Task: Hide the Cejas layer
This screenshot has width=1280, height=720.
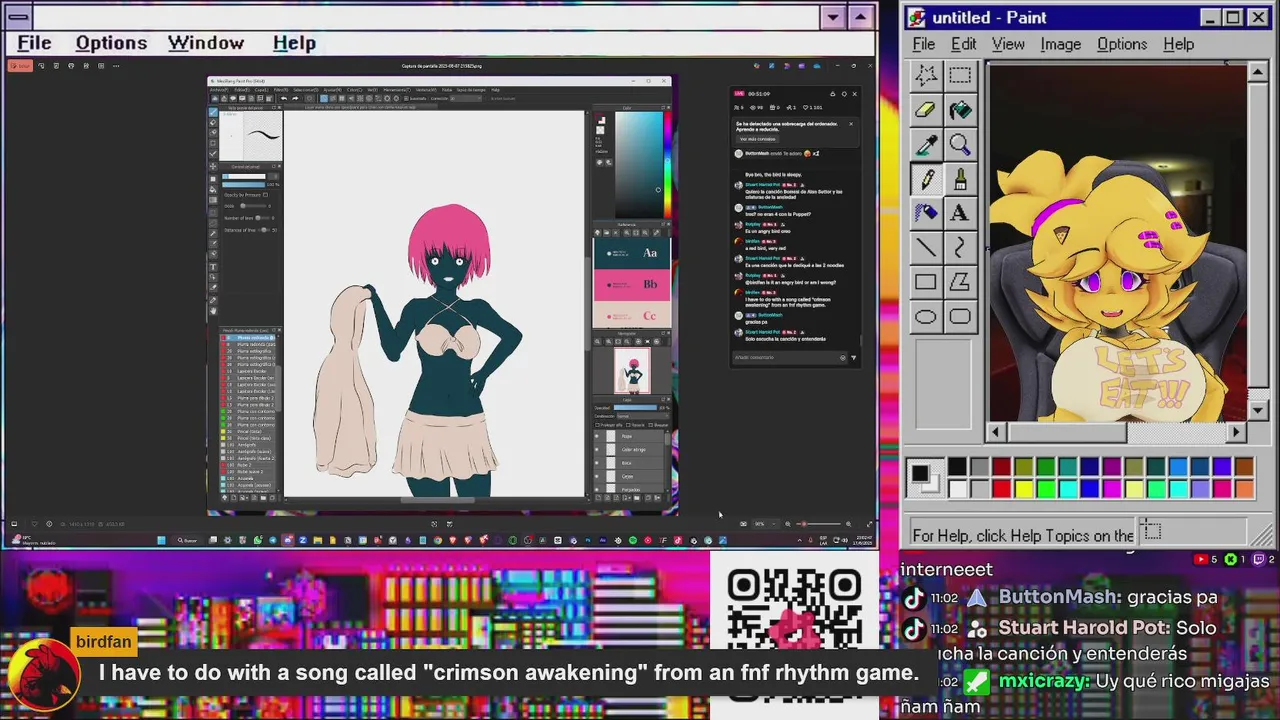Action: tap(598, 477)
